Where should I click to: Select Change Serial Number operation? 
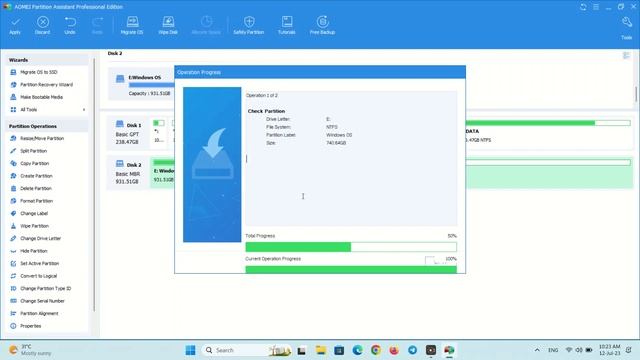[42, 301]
